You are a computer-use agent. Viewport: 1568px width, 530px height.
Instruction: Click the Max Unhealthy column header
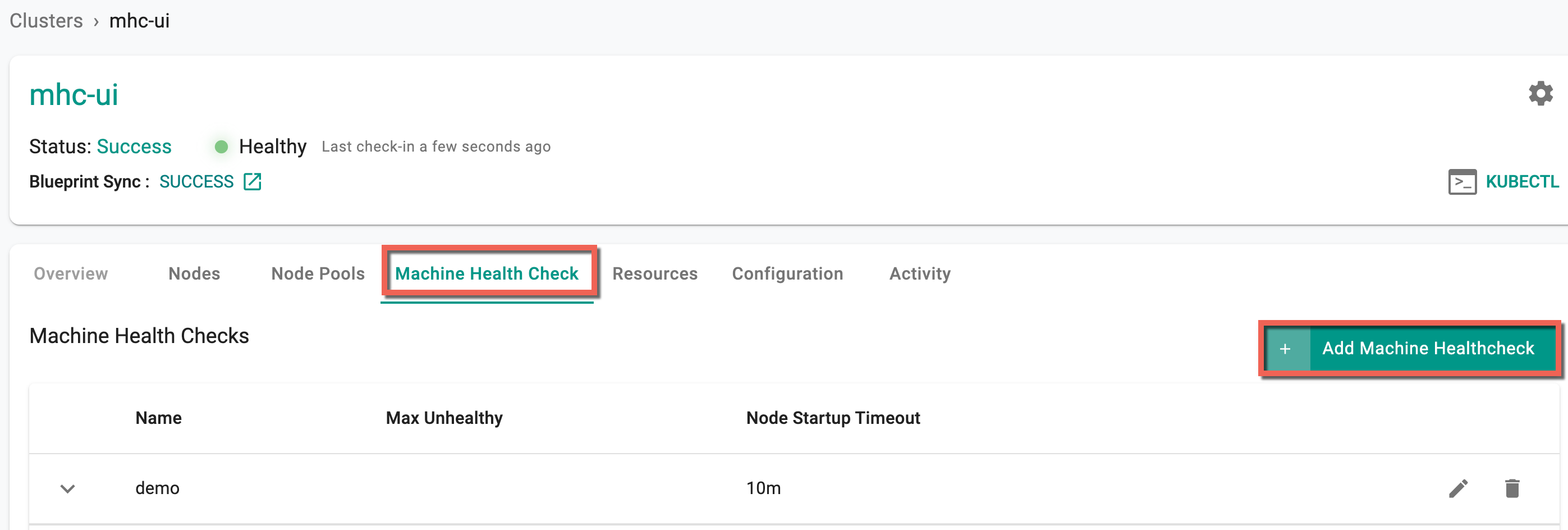pyautogui.click(x=444, y=418)
